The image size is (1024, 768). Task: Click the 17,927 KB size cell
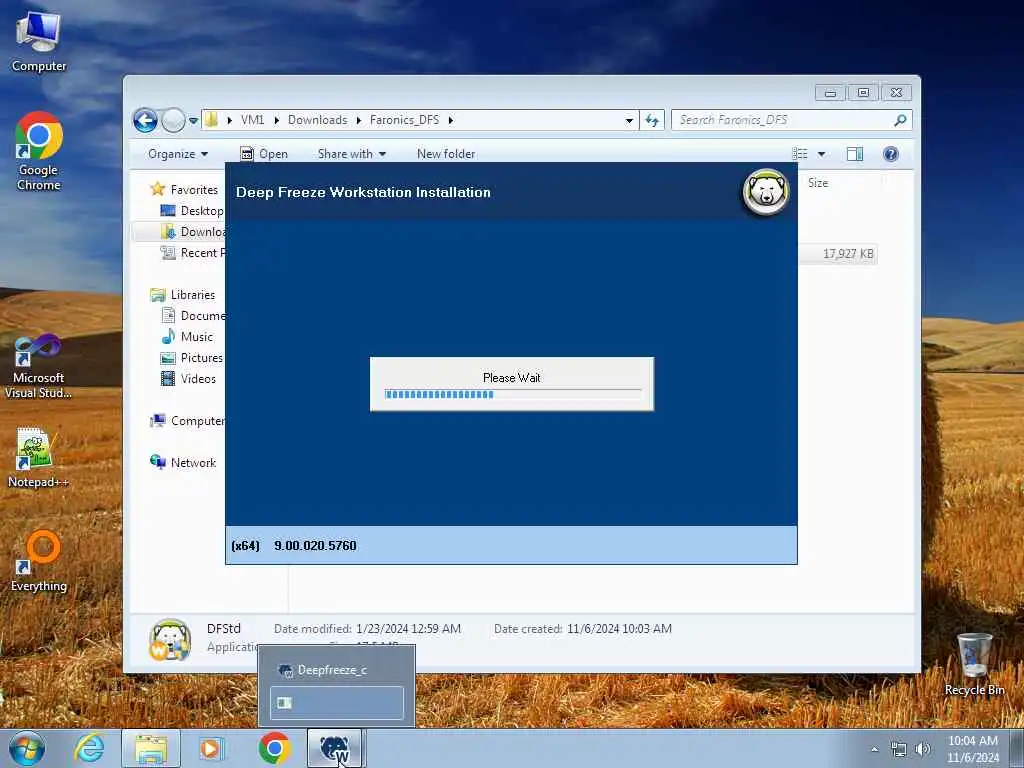[848, 254]
